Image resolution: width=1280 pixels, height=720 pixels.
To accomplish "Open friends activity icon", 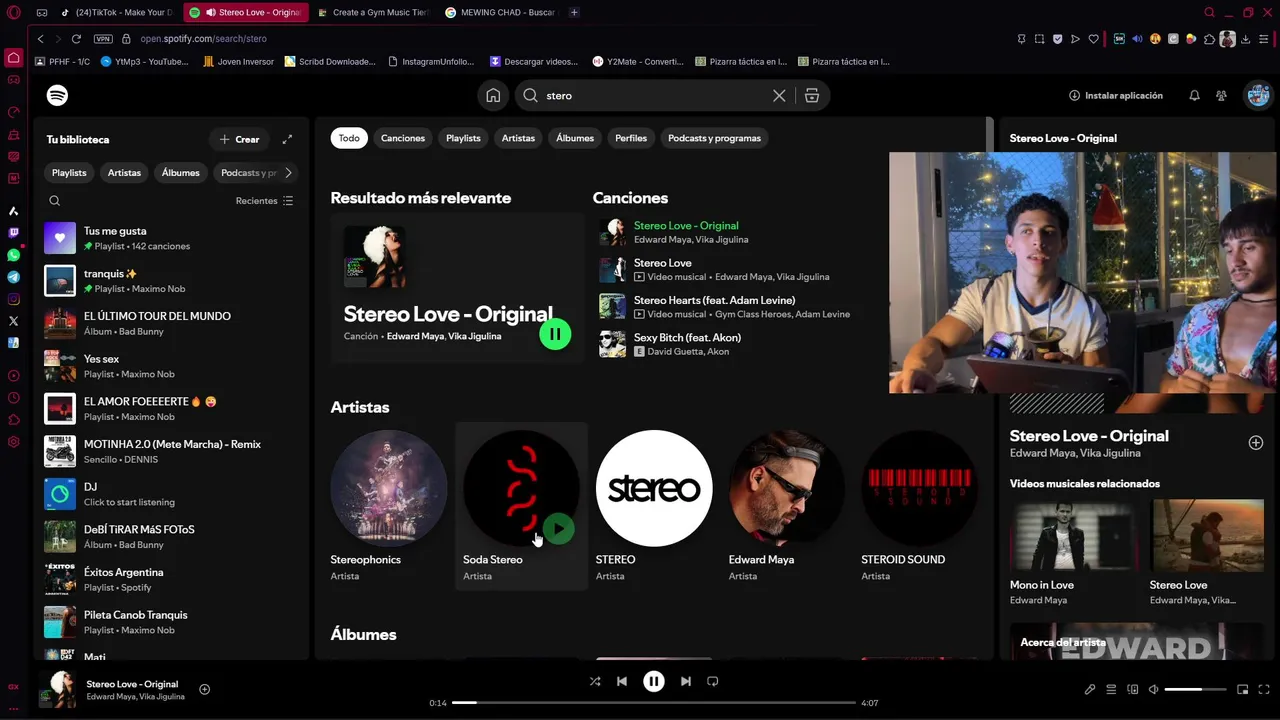I will pyautogui.click(x=1221, y=95).
